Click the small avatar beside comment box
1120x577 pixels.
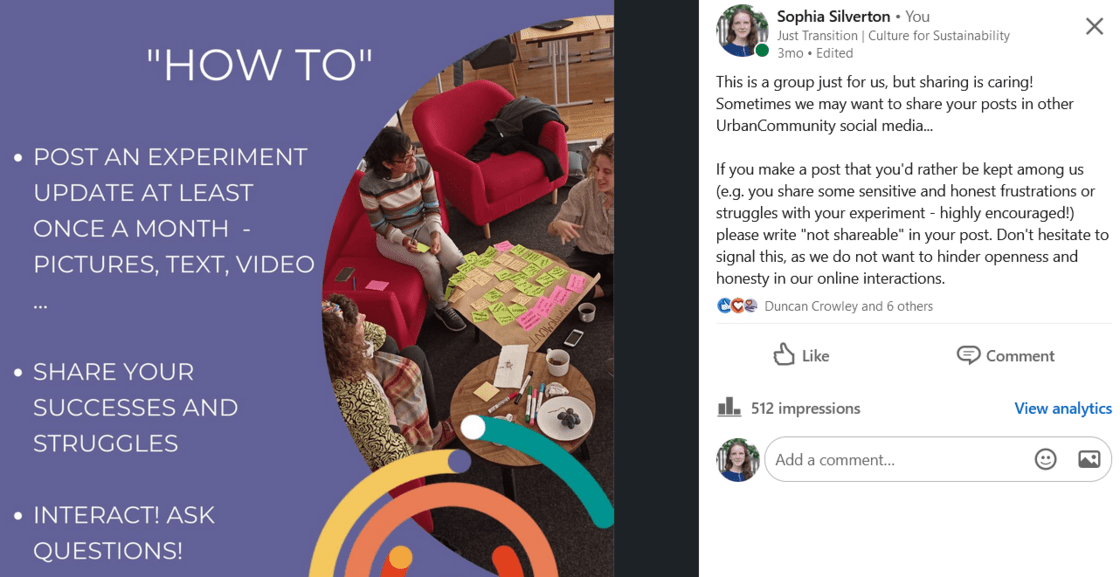coord(738,459)
